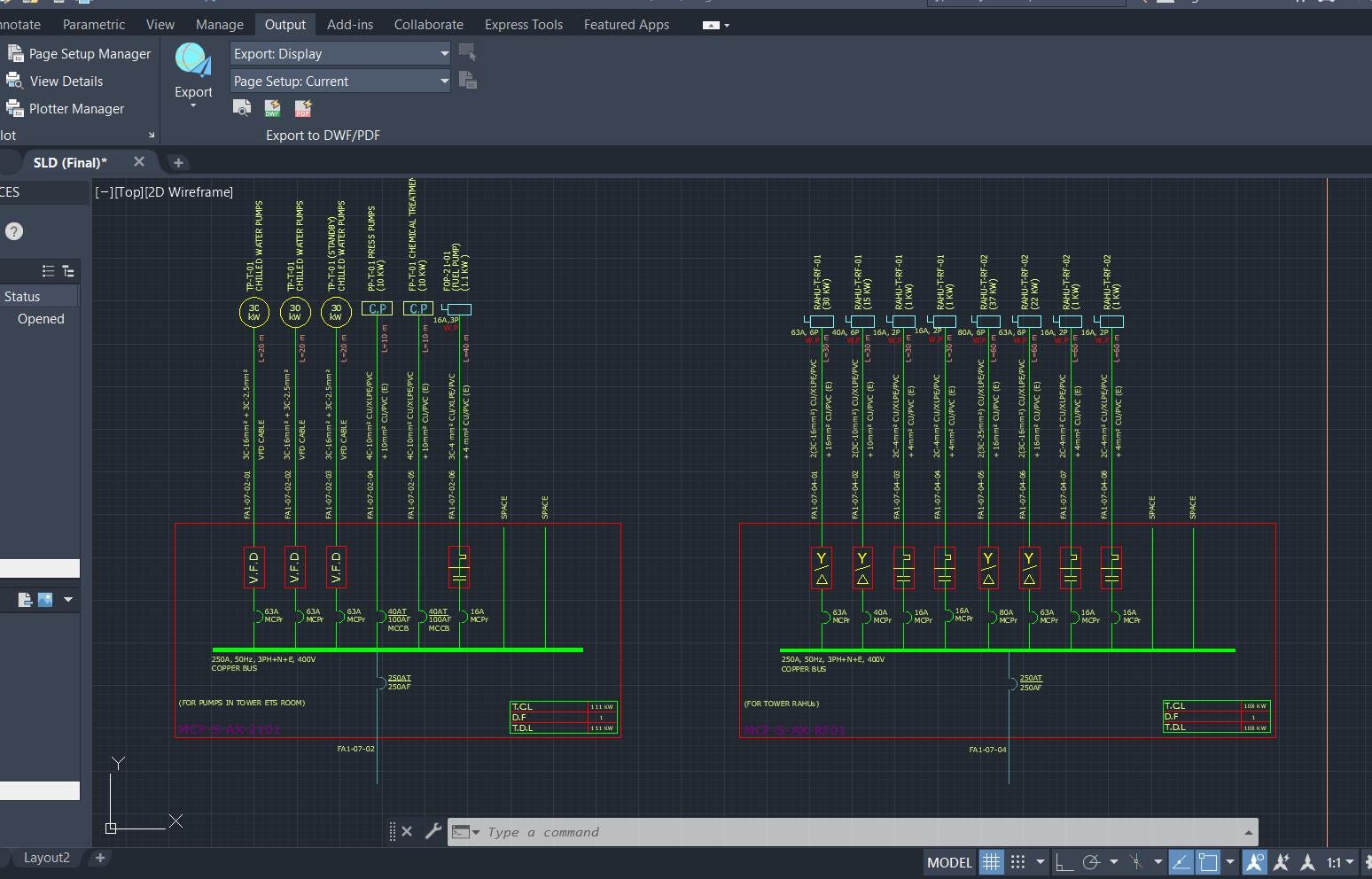Screen dimensions: 1372x879
Task: Open the Express Tools ribbon tab
Action: 524,25
